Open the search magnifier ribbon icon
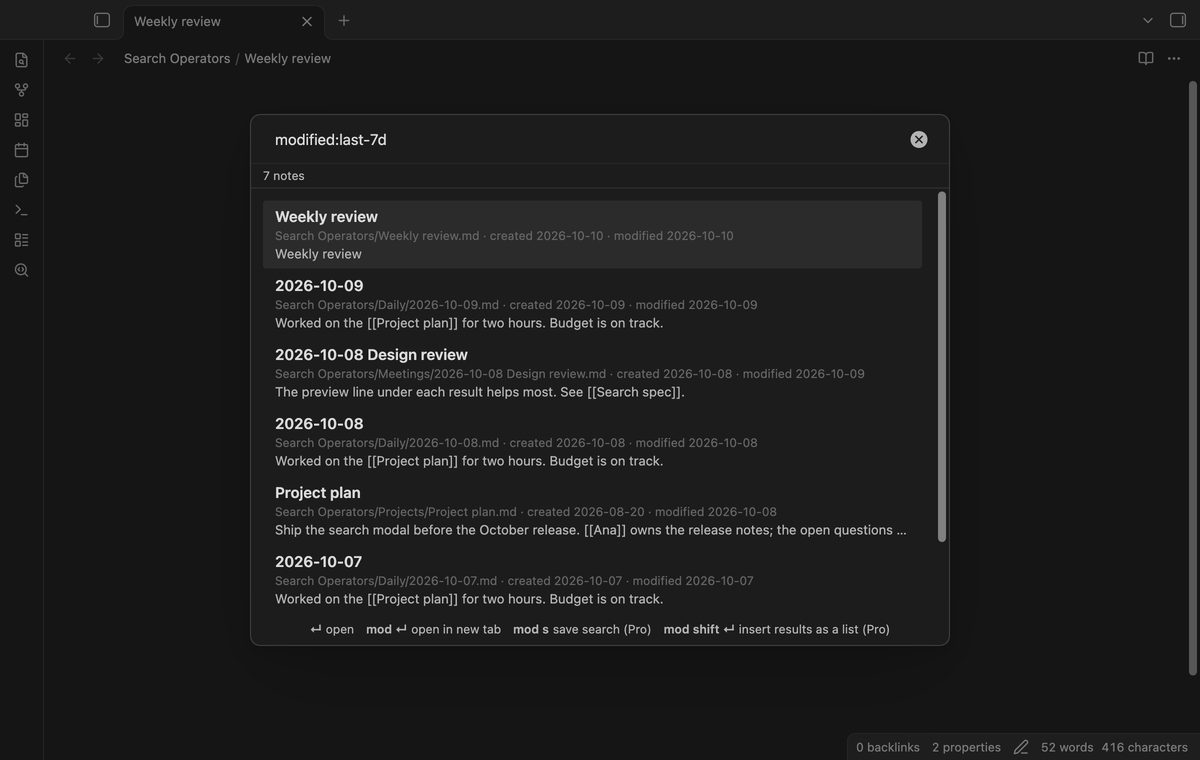Screen dimensions: 1200x760 [x=22, y=270]
